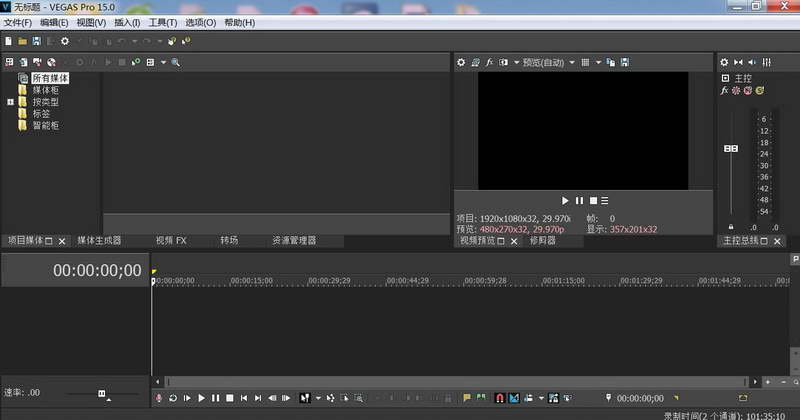Open the 插入(I) menu
The width and height of the screenshot is (800, 420).
pos(127,23)
